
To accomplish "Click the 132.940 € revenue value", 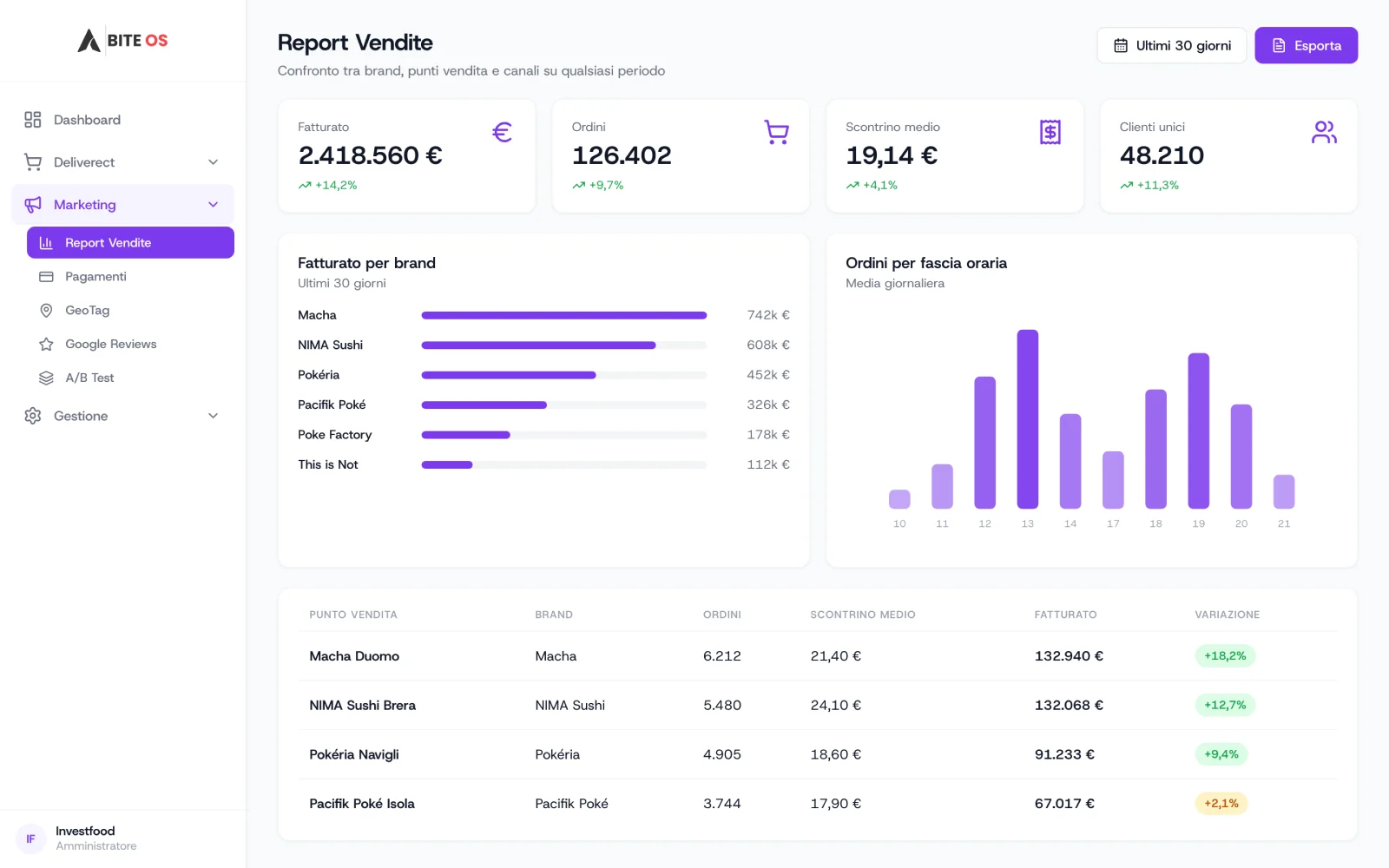I will point(1069,656).
